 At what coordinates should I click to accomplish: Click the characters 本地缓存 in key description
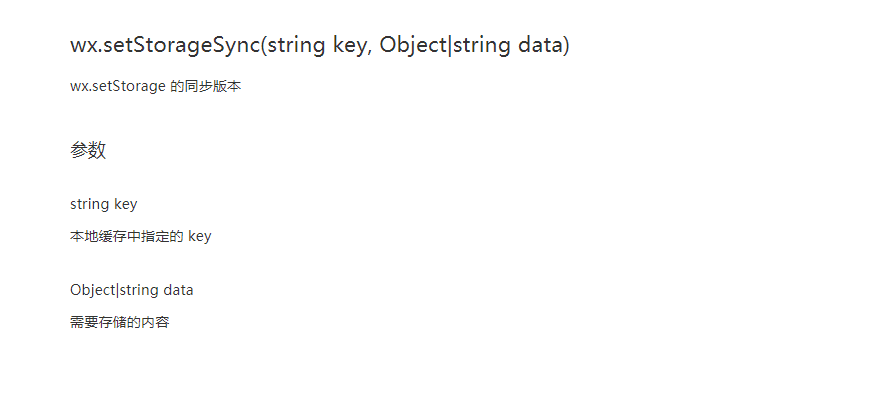tap(99, 236)
